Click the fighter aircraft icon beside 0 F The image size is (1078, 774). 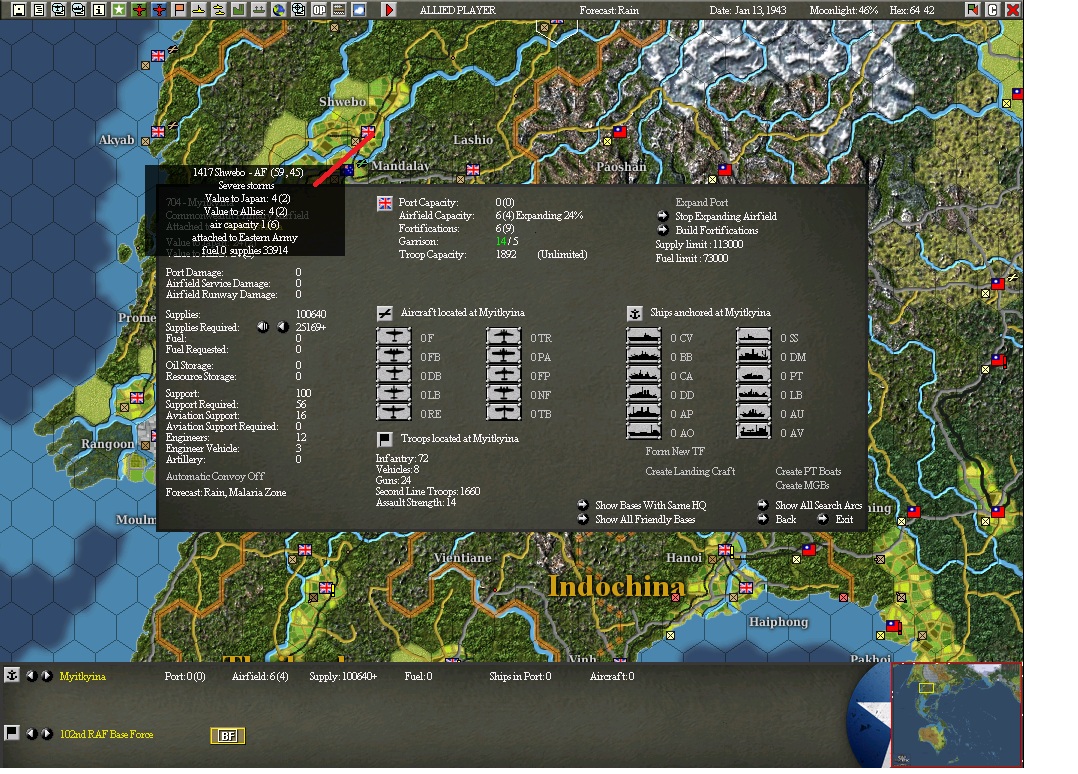click(x=394, y=337)
